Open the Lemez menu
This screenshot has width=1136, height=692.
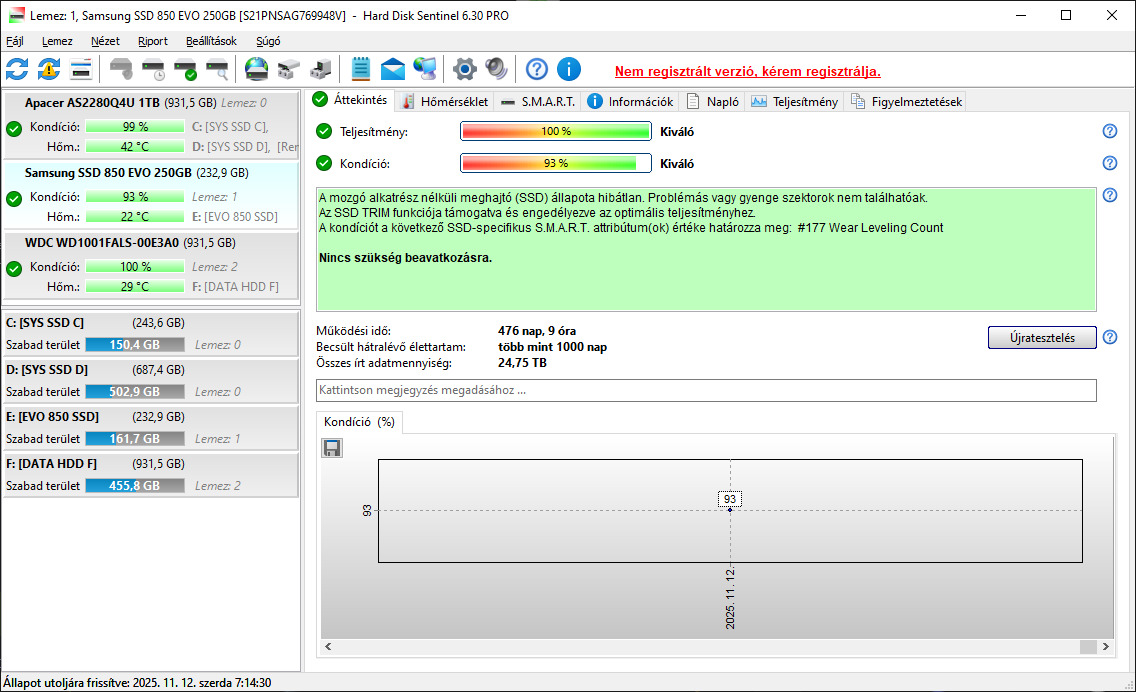click(x=57, y=41)
